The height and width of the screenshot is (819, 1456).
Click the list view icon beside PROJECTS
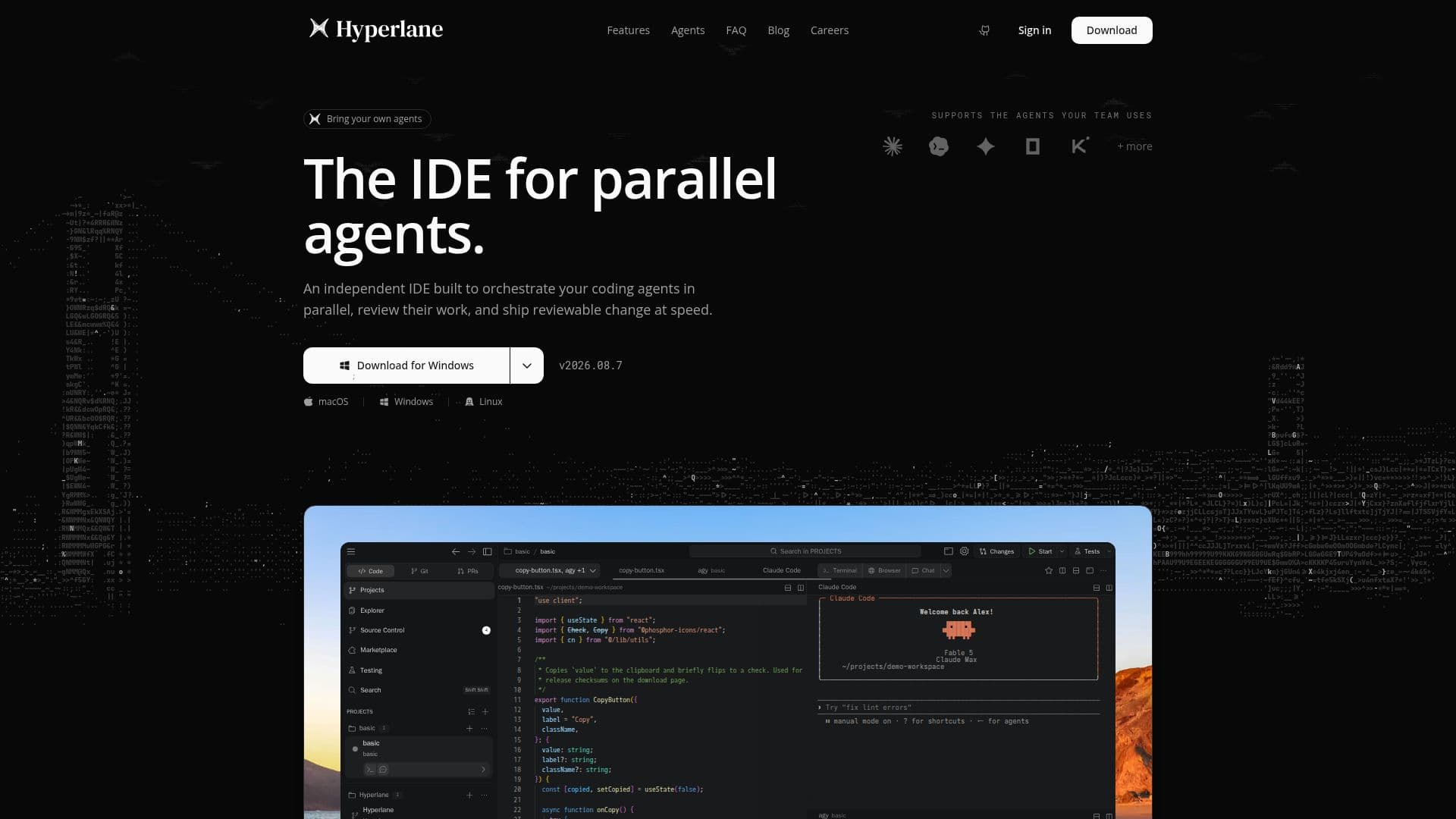[x=471, y=711]
